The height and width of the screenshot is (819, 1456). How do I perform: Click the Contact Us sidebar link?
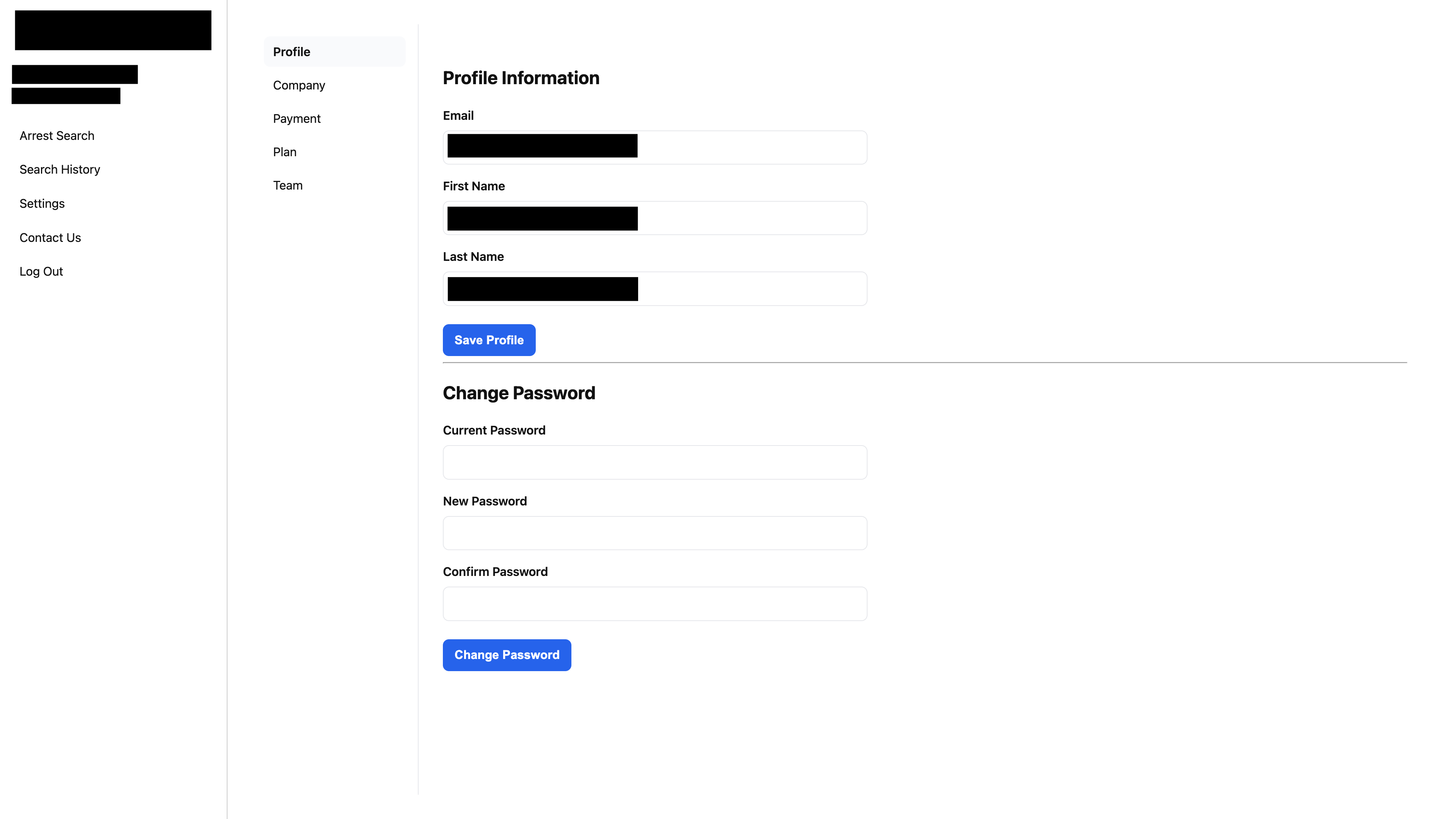point(50,237)
